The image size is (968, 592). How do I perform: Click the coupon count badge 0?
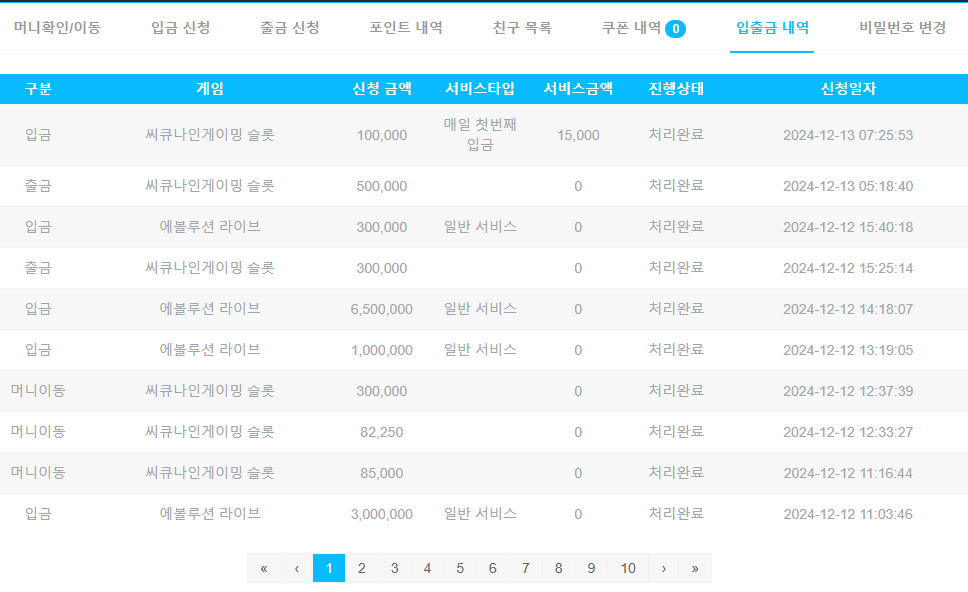coord(675,28)
